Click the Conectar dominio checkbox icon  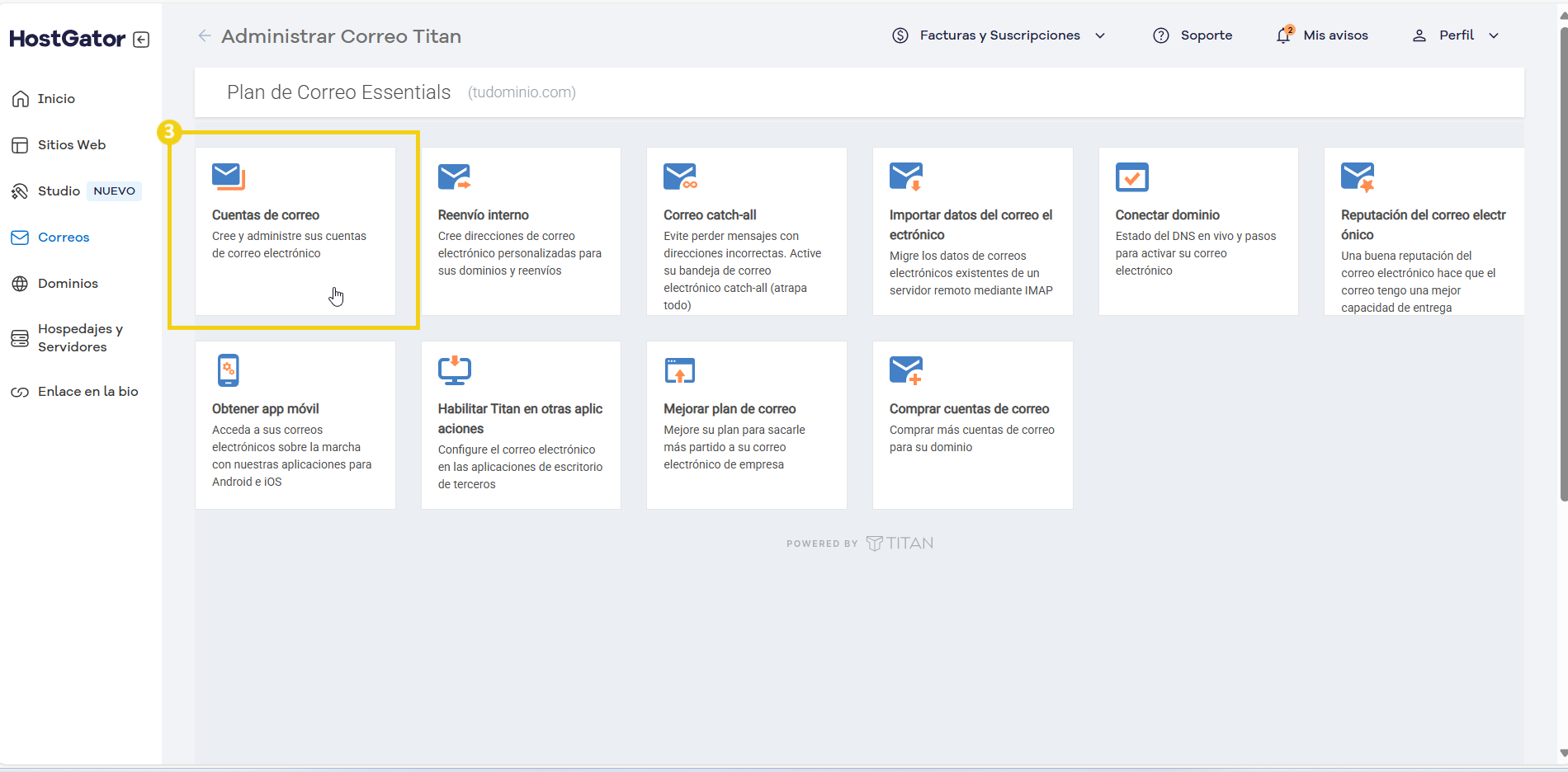pos(1132,177)
